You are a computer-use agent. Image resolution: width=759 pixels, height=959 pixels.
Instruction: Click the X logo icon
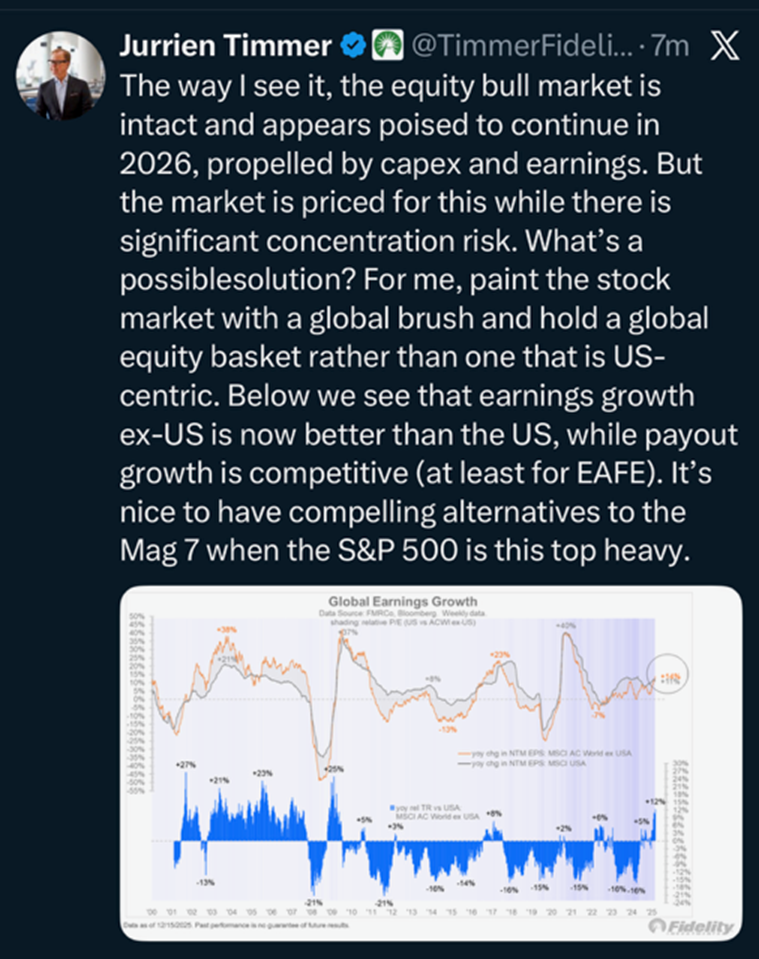pos(723,46)
